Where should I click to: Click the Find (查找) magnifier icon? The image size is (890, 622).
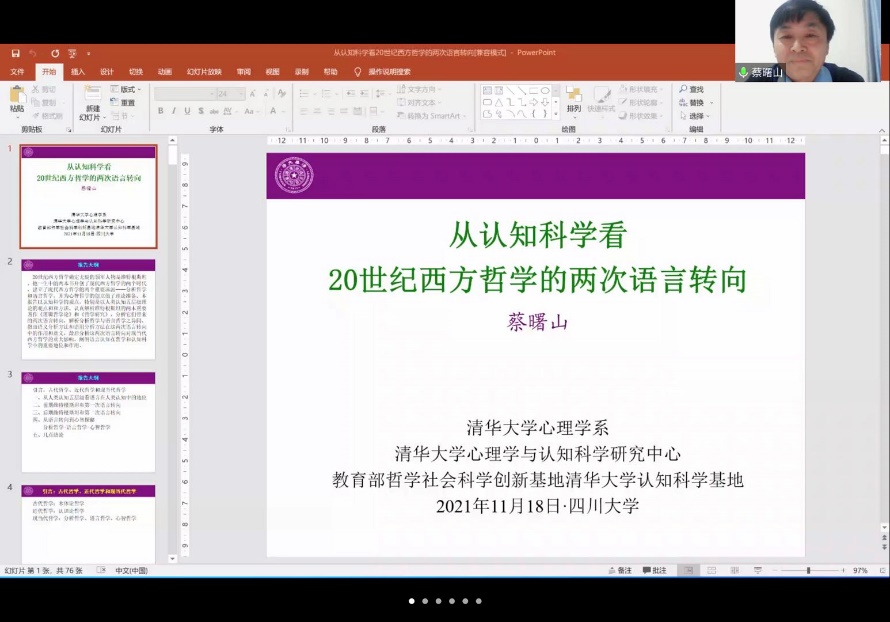click(x=683, y=90)
